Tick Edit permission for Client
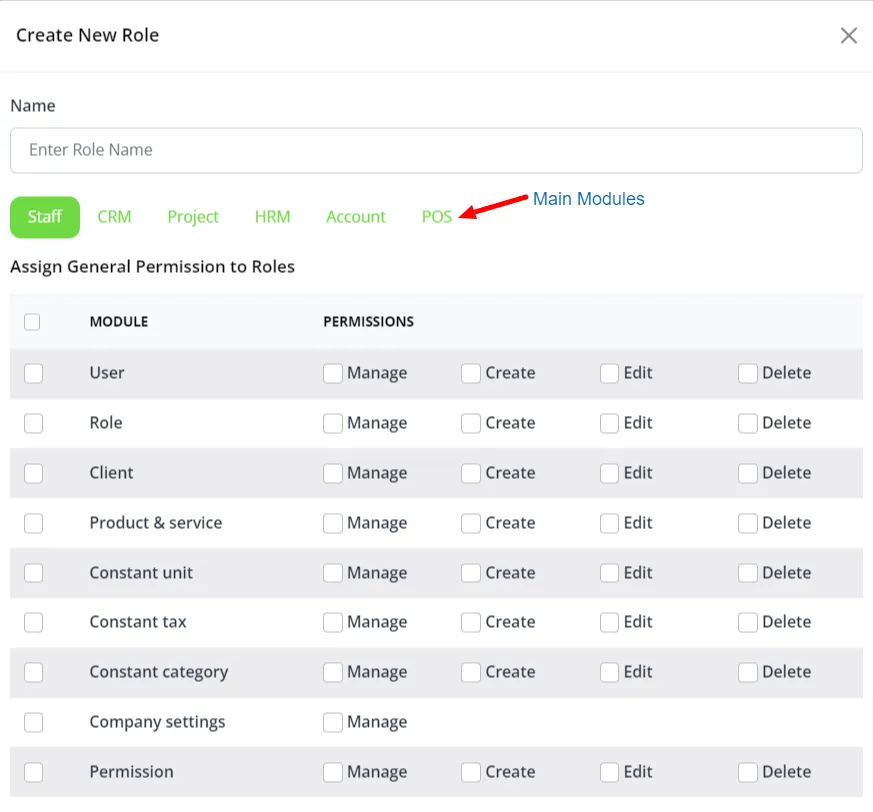The height and width of the screenshot is (812, 873). coord(609,473)
